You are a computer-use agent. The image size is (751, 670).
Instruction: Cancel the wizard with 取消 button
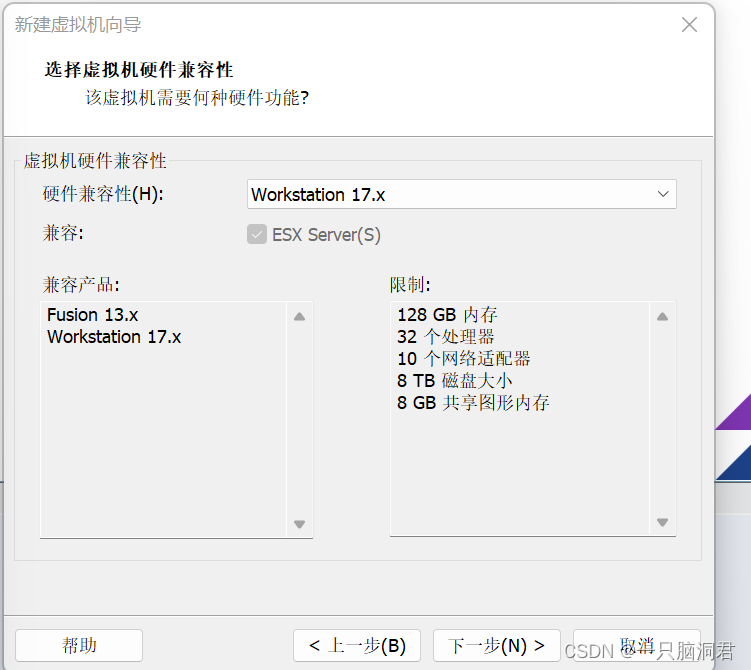(x=637, y=645)
